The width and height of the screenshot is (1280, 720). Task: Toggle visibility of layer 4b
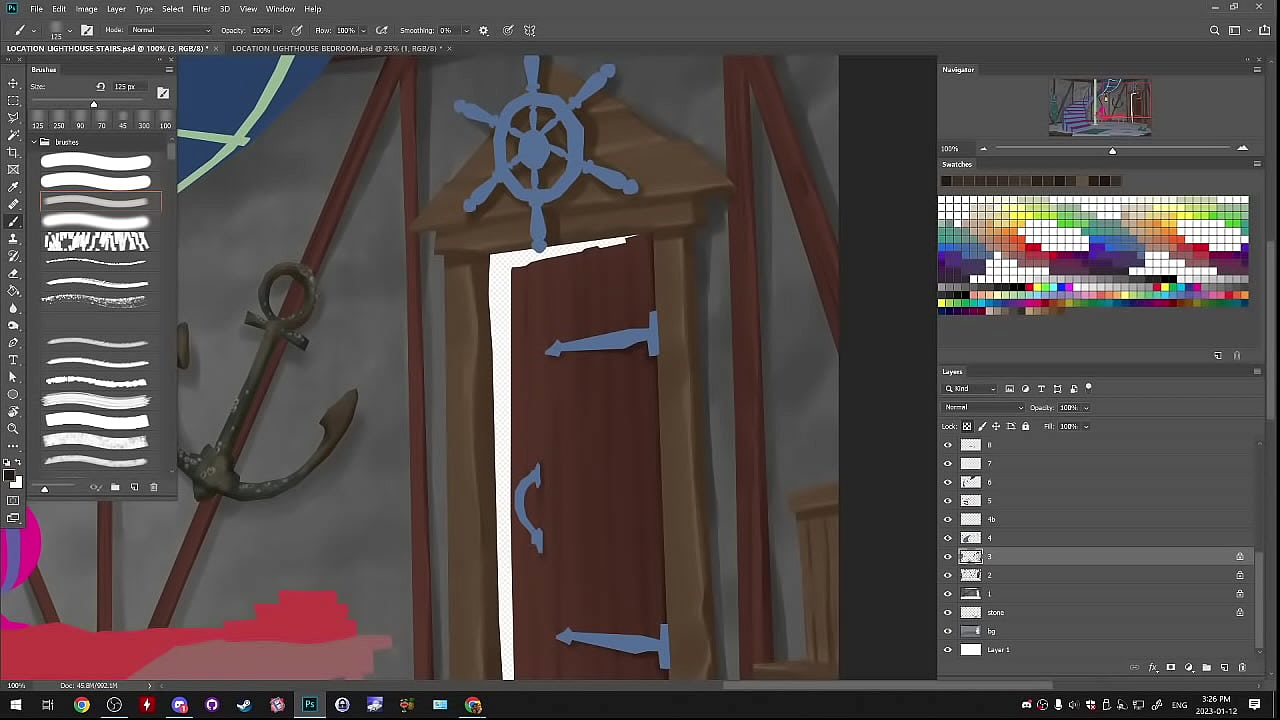click(948, 519)
